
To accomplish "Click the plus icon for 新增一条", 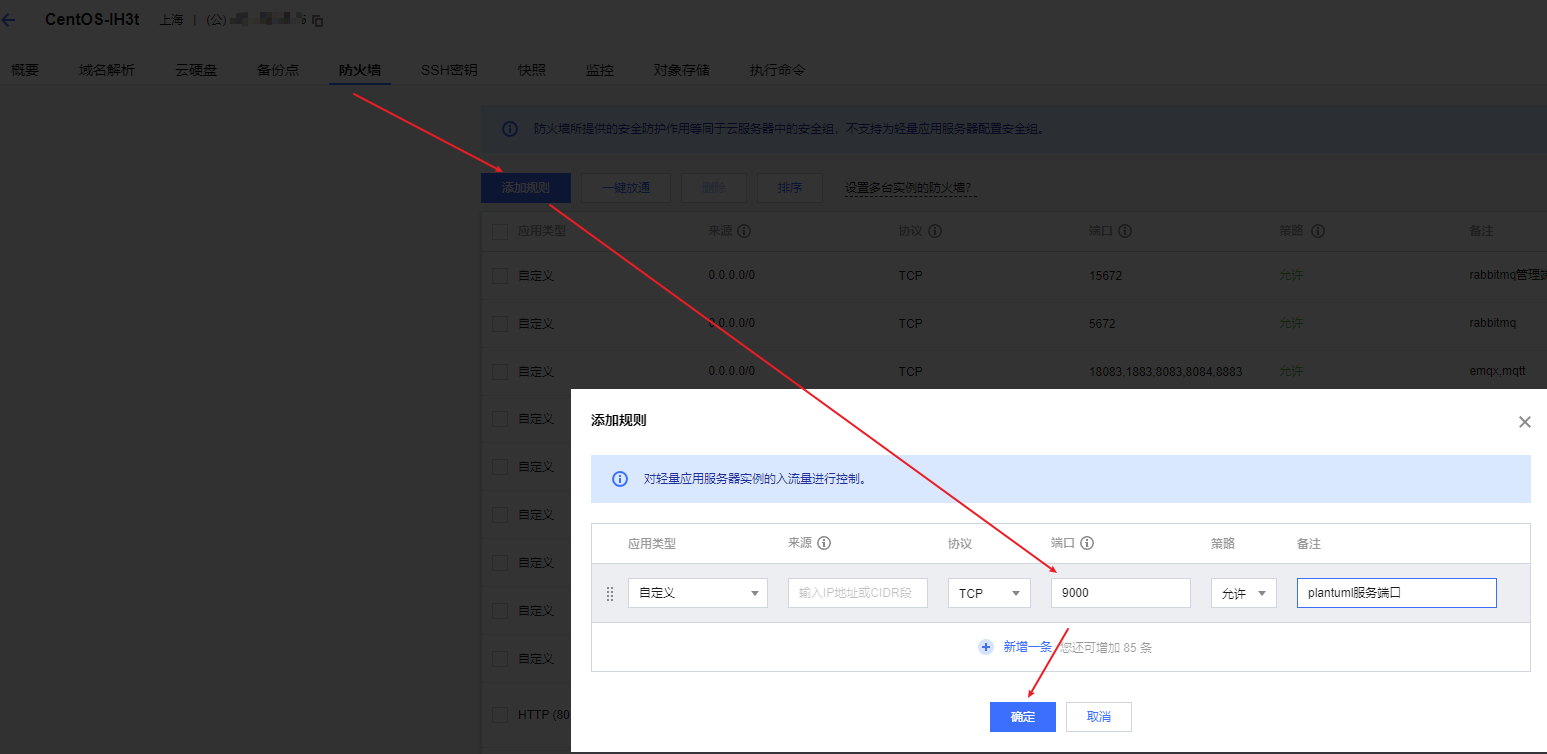I will (x=985, y=647).
